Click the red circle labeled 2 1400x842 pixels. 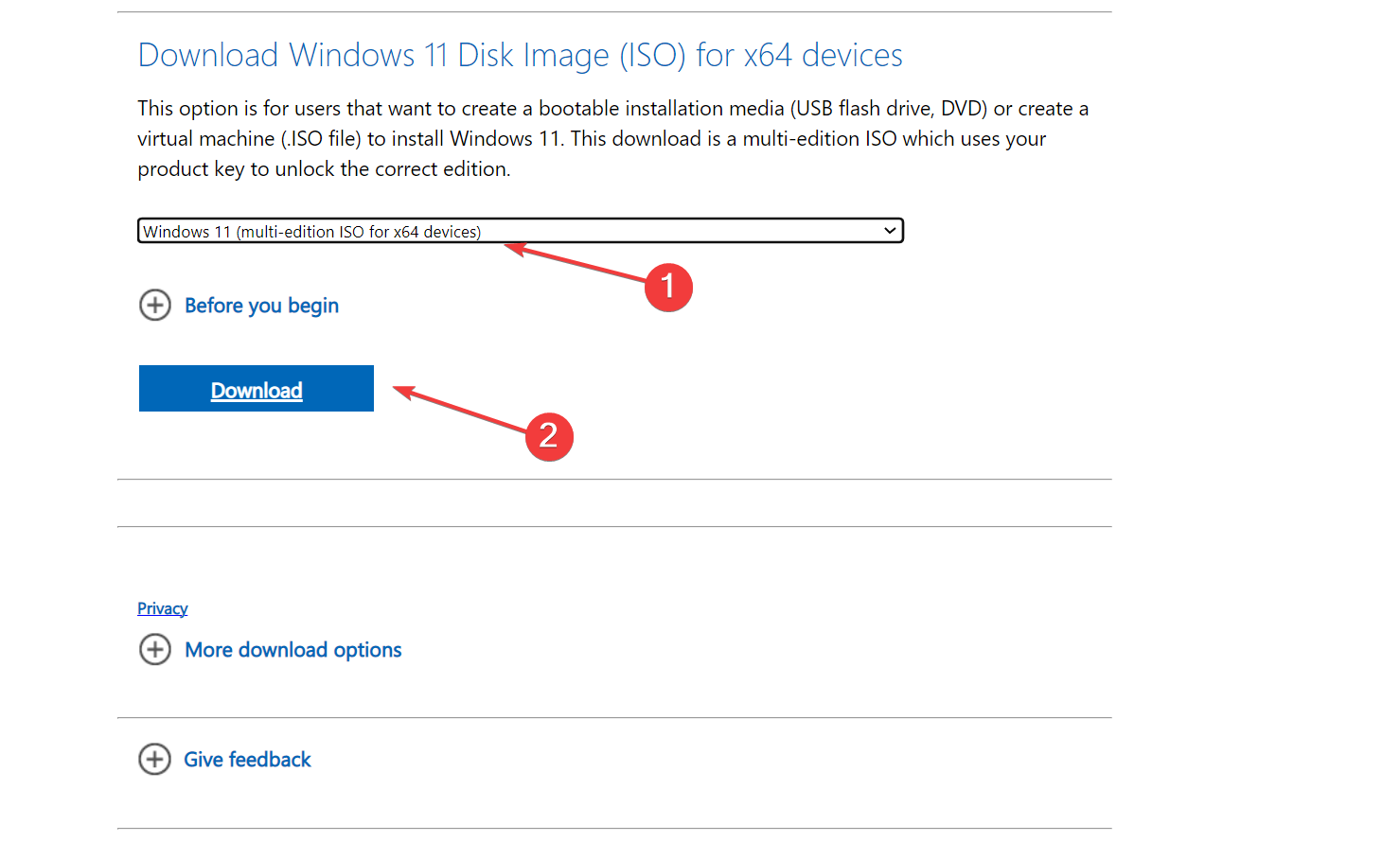pos(549,437)
